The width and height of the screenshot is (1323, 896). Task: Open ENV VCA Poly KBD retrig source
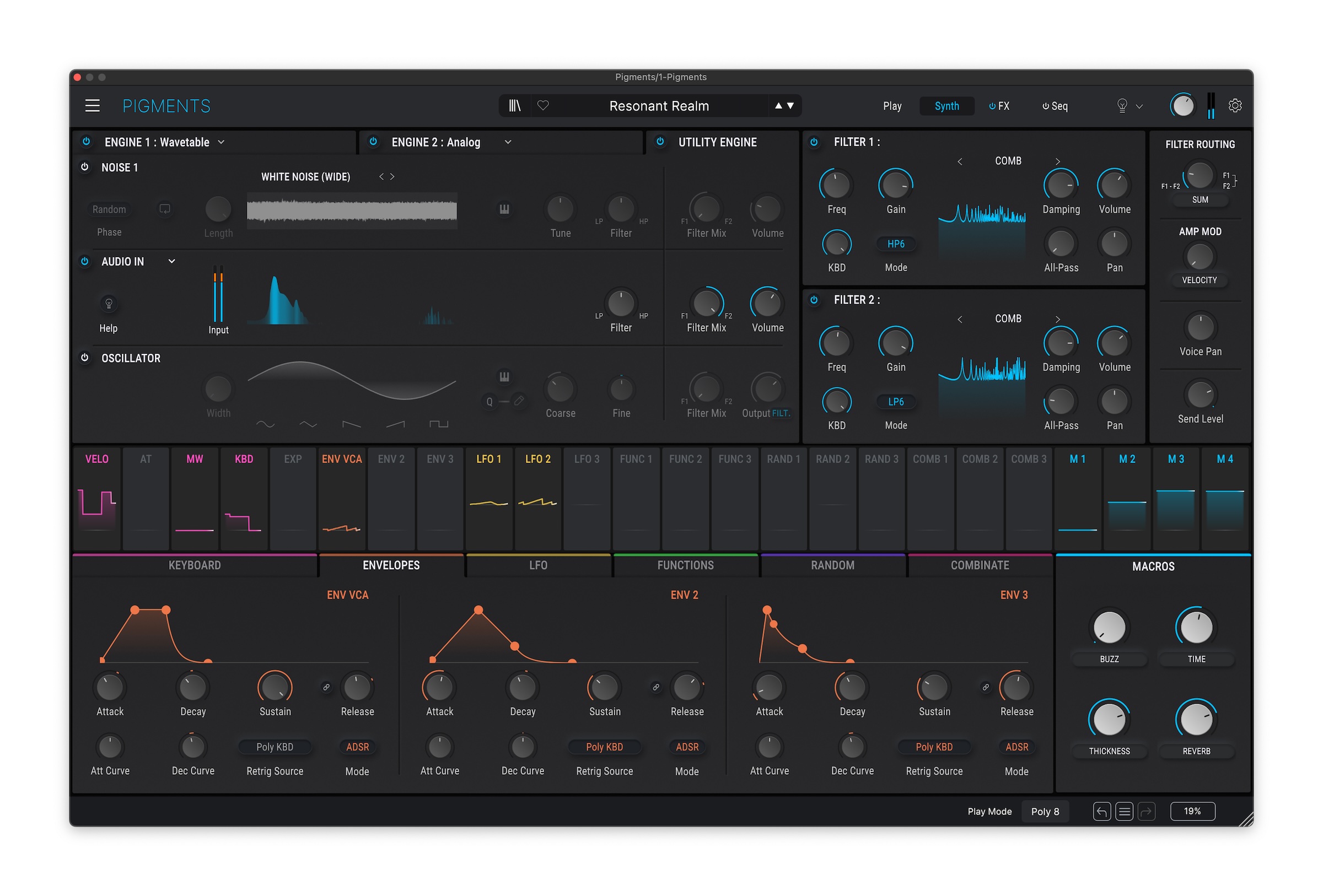(275, 747)
